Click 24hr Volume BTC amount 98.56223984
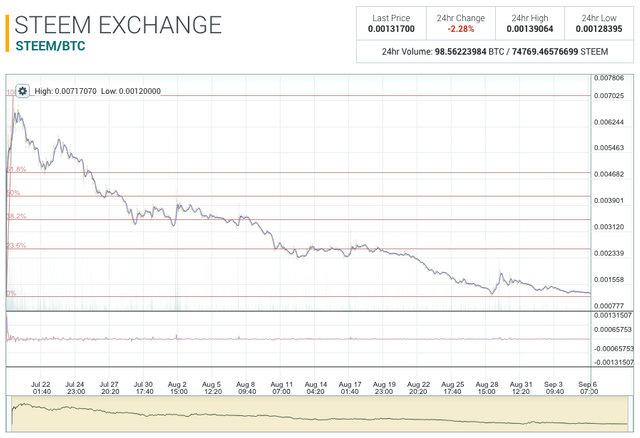The image size is (640, 438). [460, 52]
